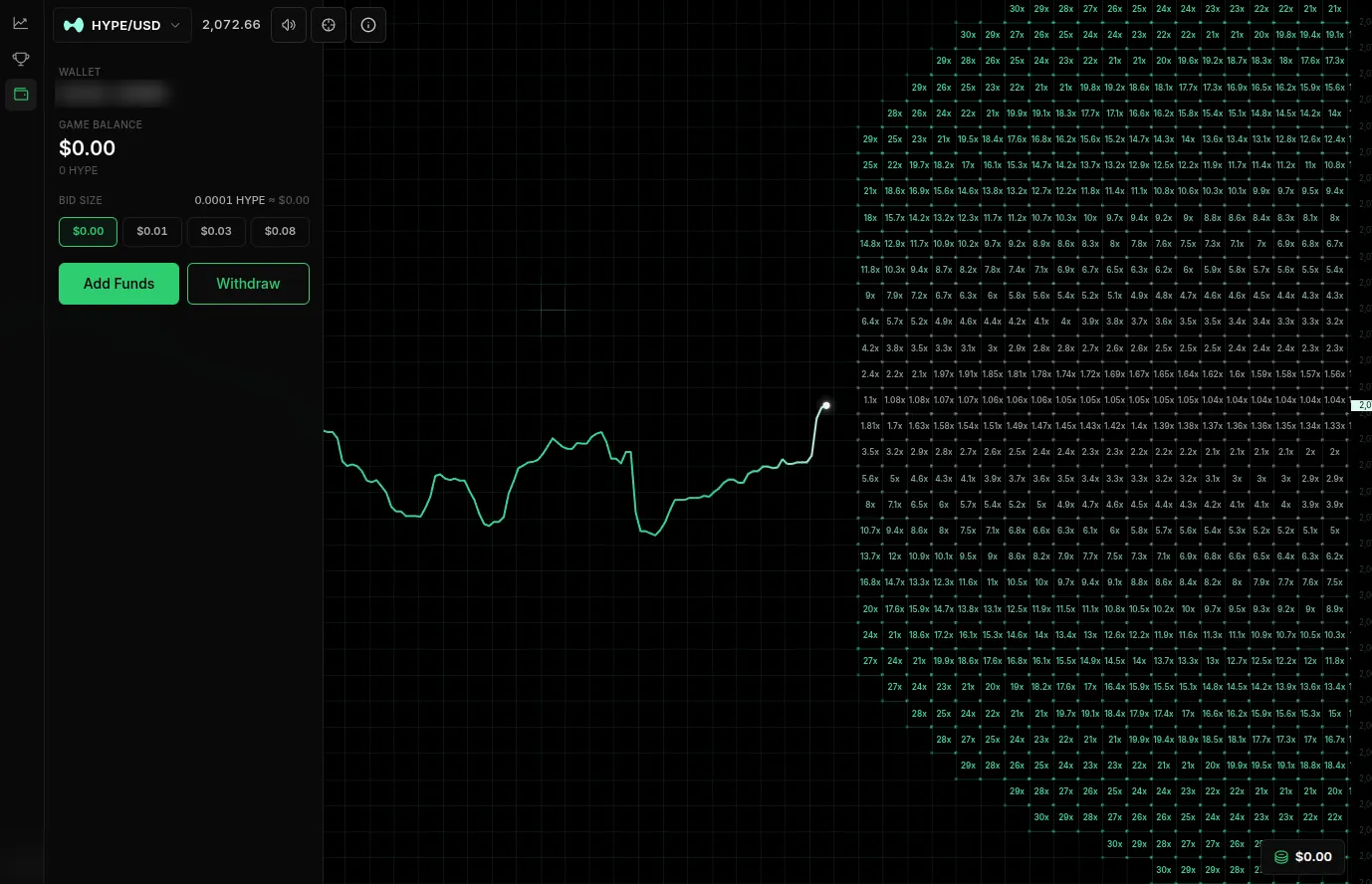Click the Add Funds button
The image size is (1372, 884).
coord(119,284)
